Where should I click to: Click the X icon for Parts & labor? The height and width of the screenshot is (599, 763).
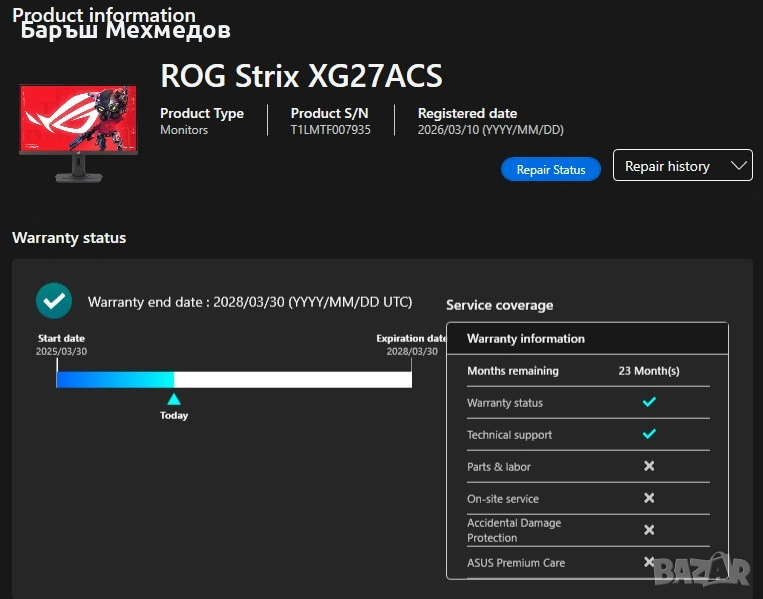pos(648,466)
